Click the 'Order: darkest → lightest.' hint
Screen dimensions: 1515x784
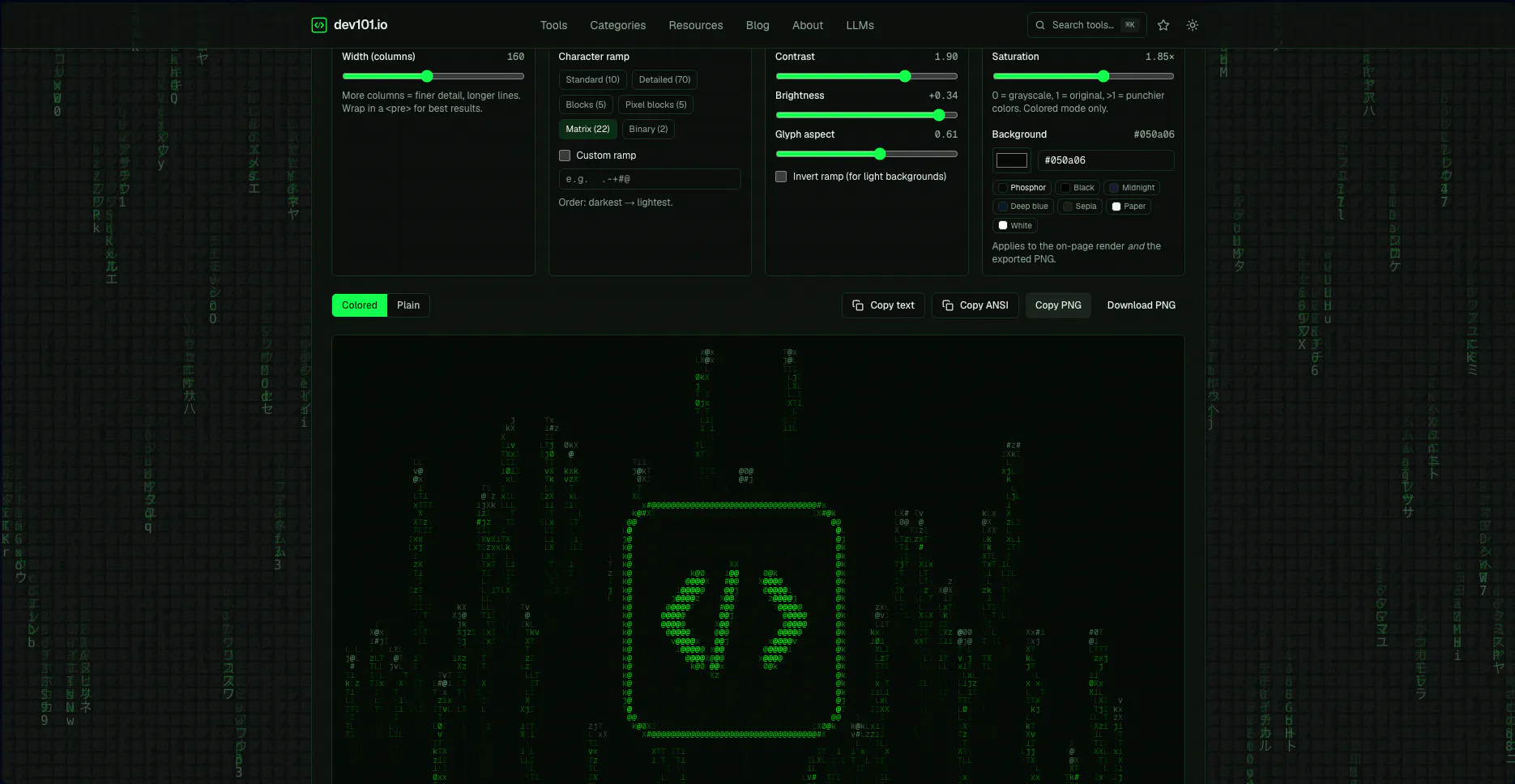tap(616, 202)
